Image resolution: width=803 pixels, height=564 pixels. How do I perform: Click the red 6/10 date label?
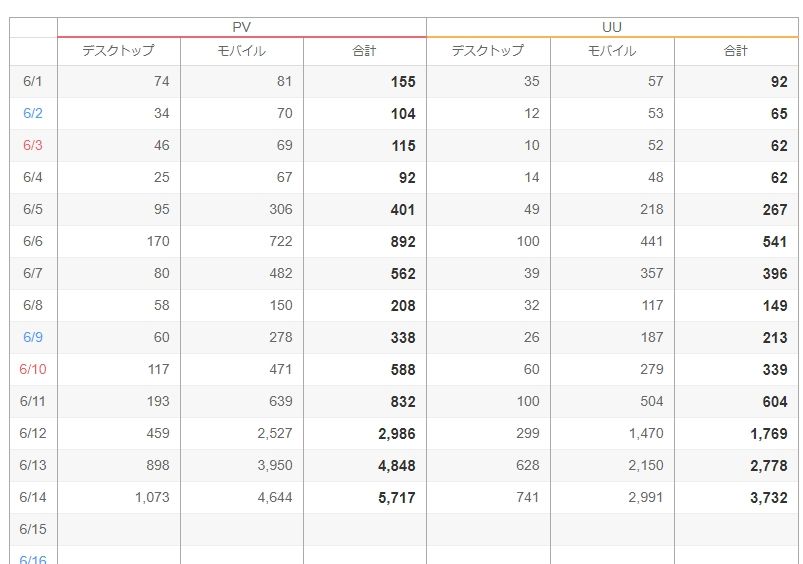click(33, 370)
